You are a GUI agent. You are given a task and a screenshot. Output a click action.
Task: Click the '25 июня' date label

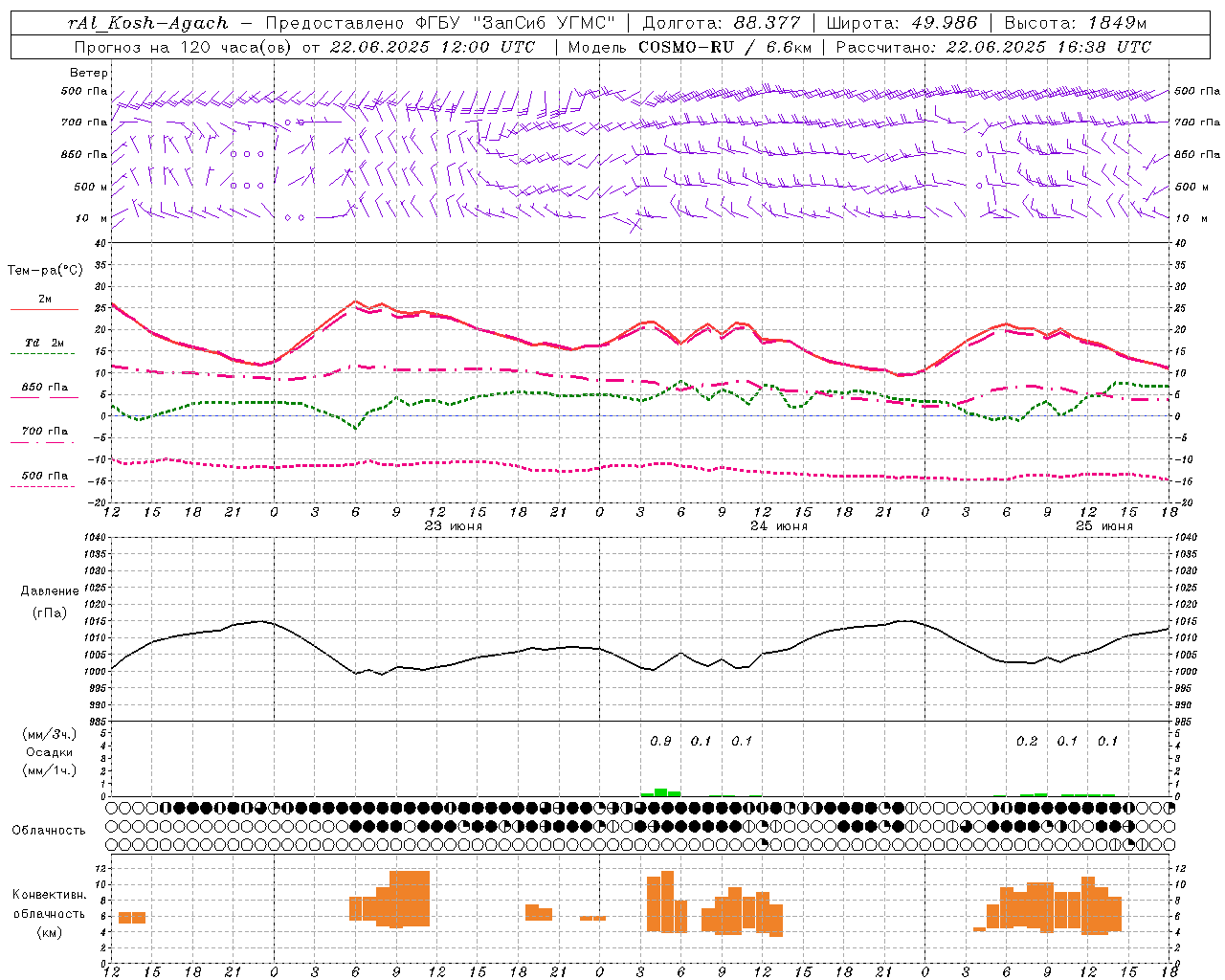(1103, 526)
